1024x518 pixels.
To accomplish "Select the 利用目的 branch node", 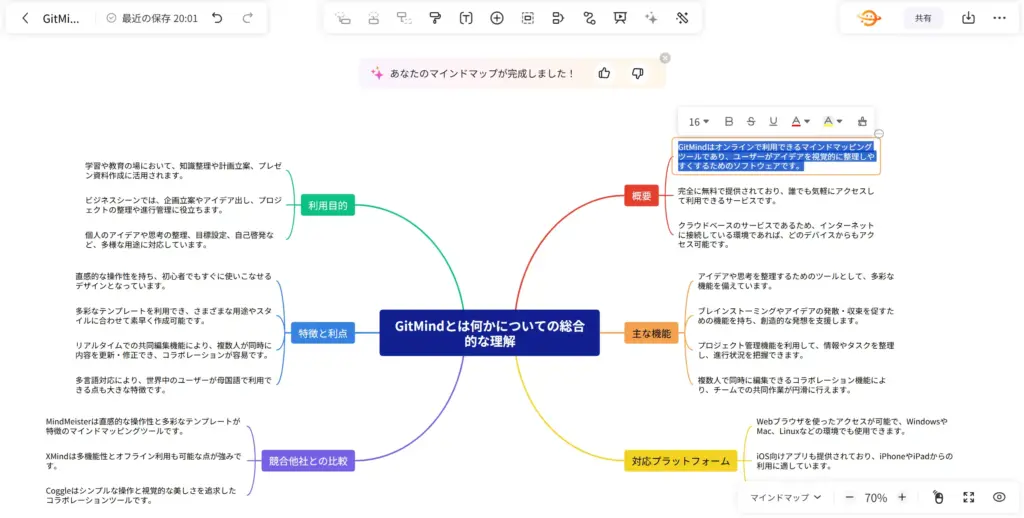I will pyautogui.click(x=327, y=205).
